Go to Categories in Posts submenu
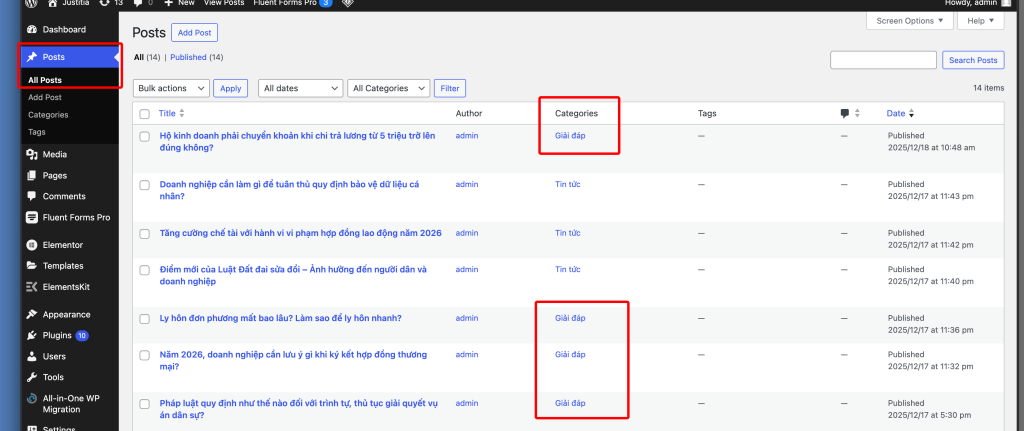The height and width of the screenshot is (431, 1024). (48, 115)
